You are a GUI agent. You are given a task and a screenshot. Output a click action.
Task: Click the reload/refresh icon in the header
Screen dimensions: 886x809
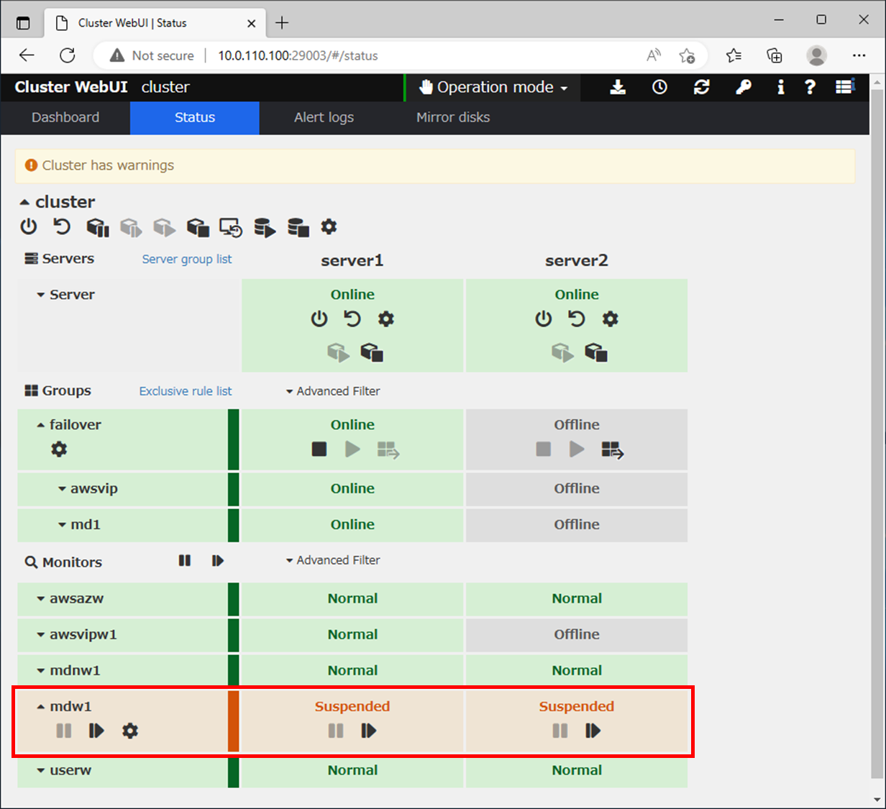(x=701, y=88)
